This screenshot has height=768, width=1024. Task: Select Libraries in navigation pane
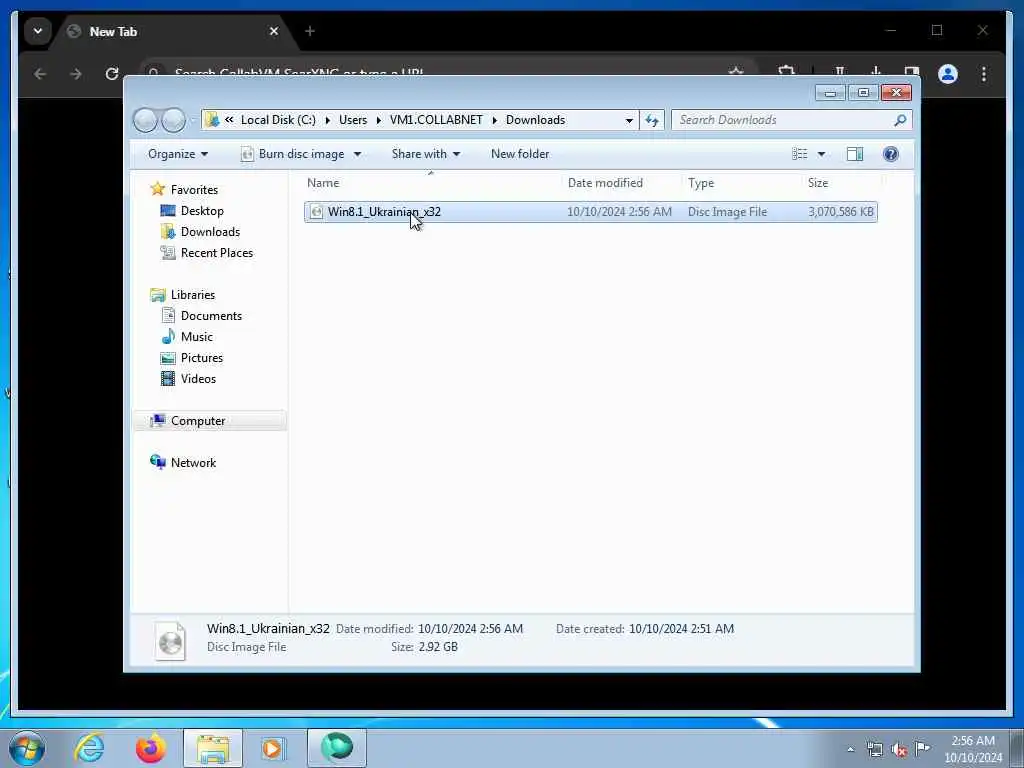(x=193, y=295)
